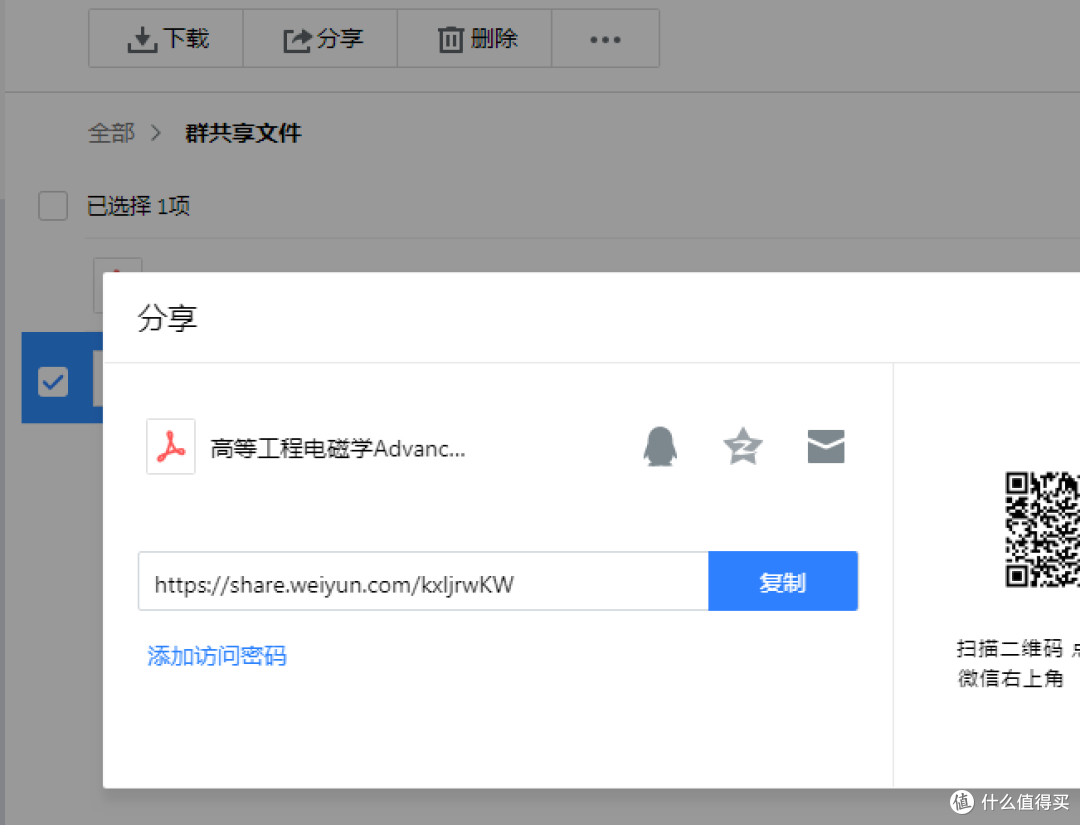Toggle the select-all checkbox next to 已选择 1项

[x=53, y=206]
